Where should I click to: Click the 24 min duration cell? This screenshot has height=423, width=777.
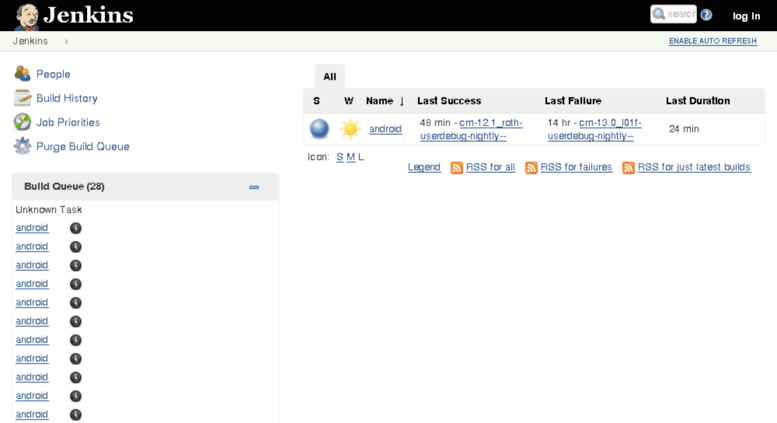(684, 129)
